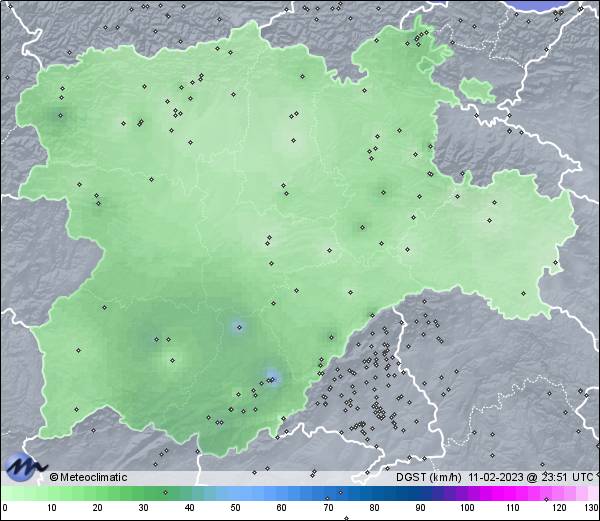Click the small detached green enclave on the map
Screen dimensions: 600x521
point(477,91)
